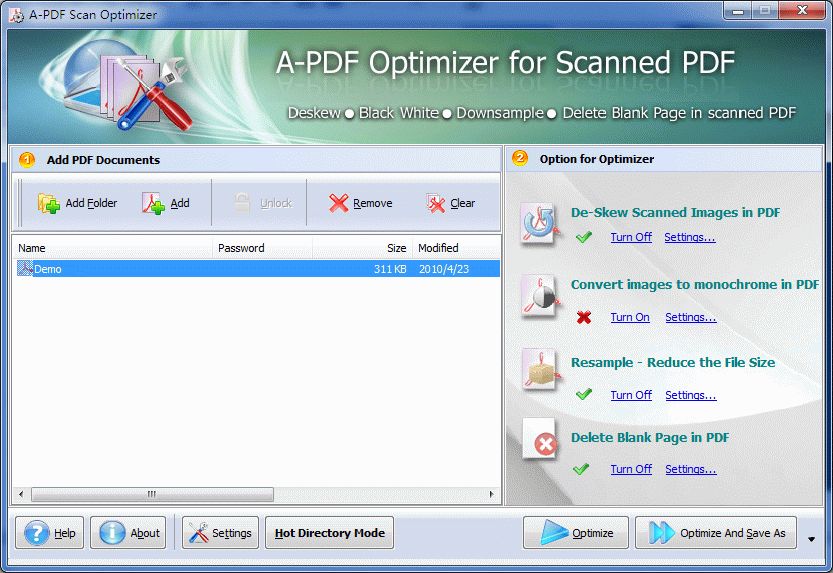This screenshot has height=573, width=833.
Task: Open the bottom Settings button
Action: point(220,533)
